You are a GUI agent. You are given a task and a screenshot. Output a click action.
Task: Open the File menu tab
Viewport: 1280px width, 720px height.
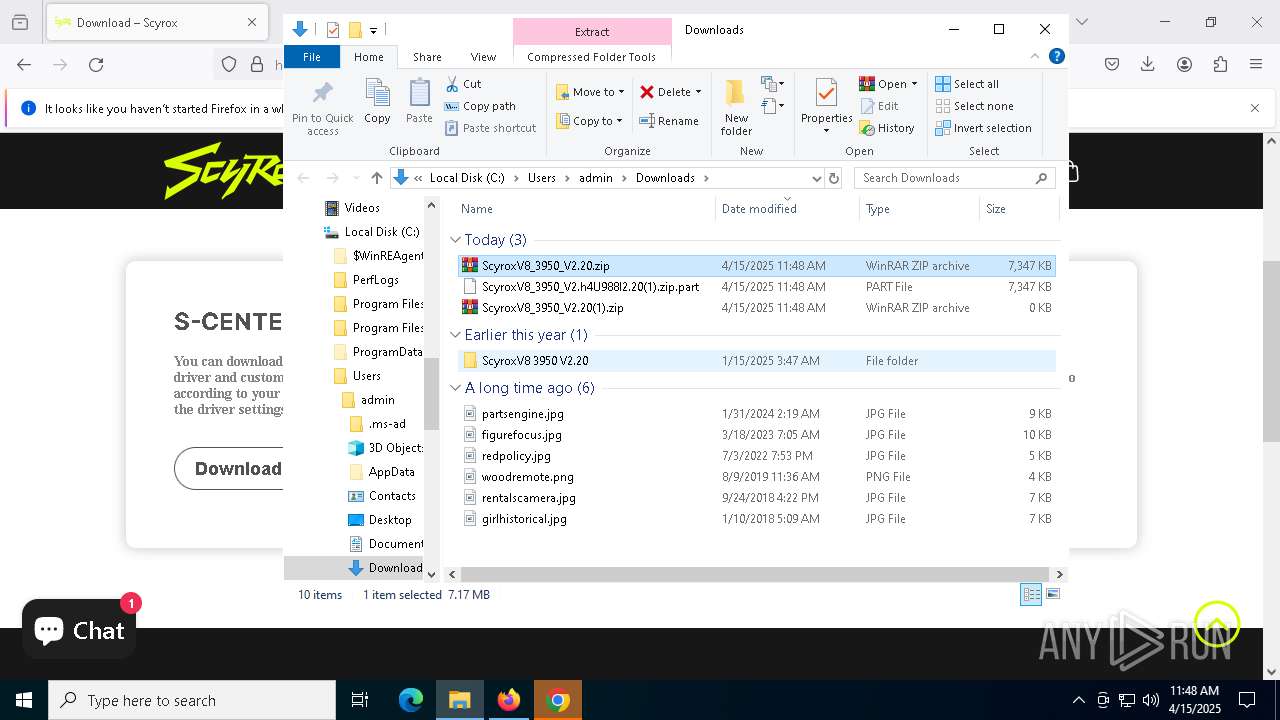[x=312, y=57]
